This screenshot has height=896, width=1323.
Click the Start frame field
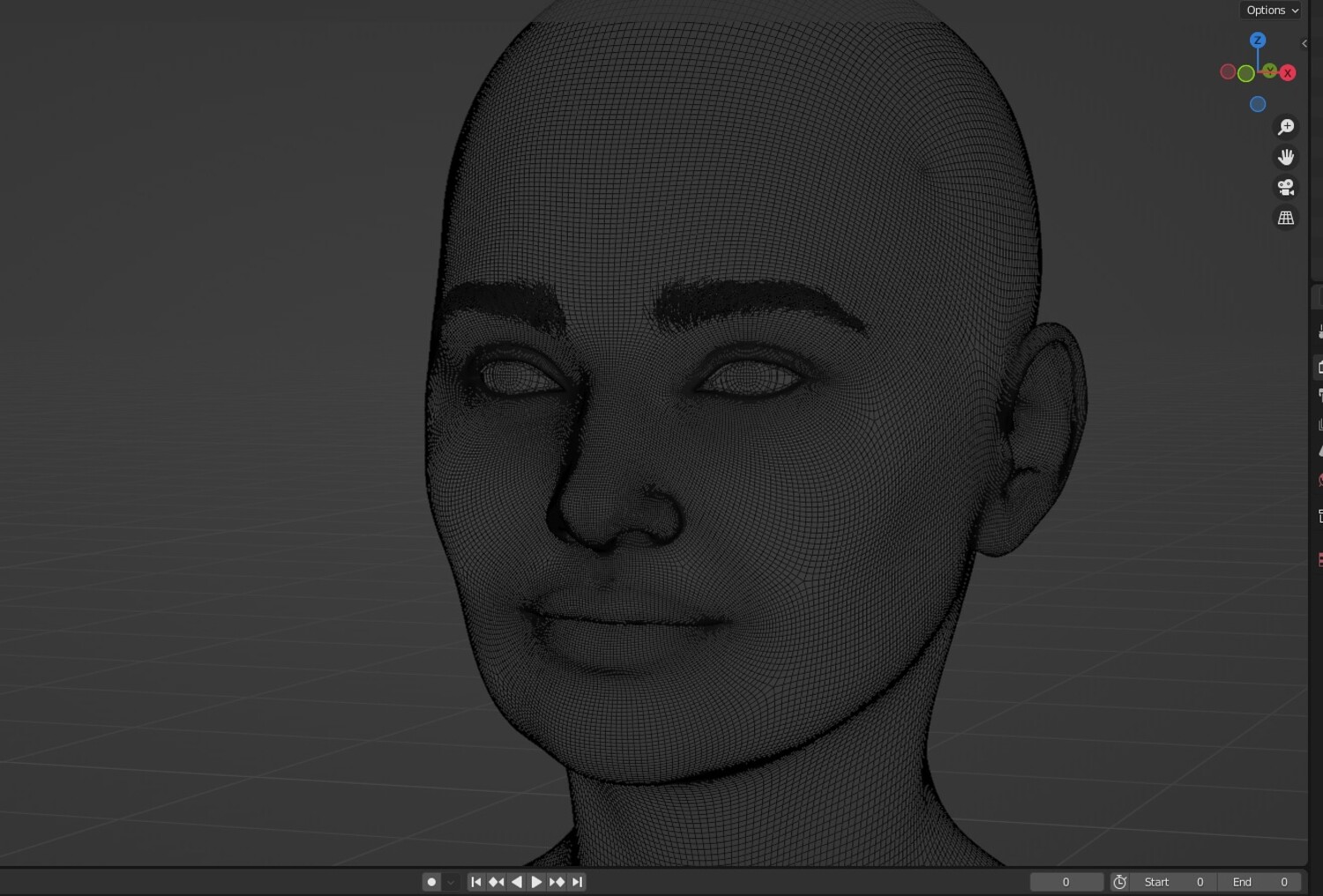pyautogui.click(x=1174, y=882)
